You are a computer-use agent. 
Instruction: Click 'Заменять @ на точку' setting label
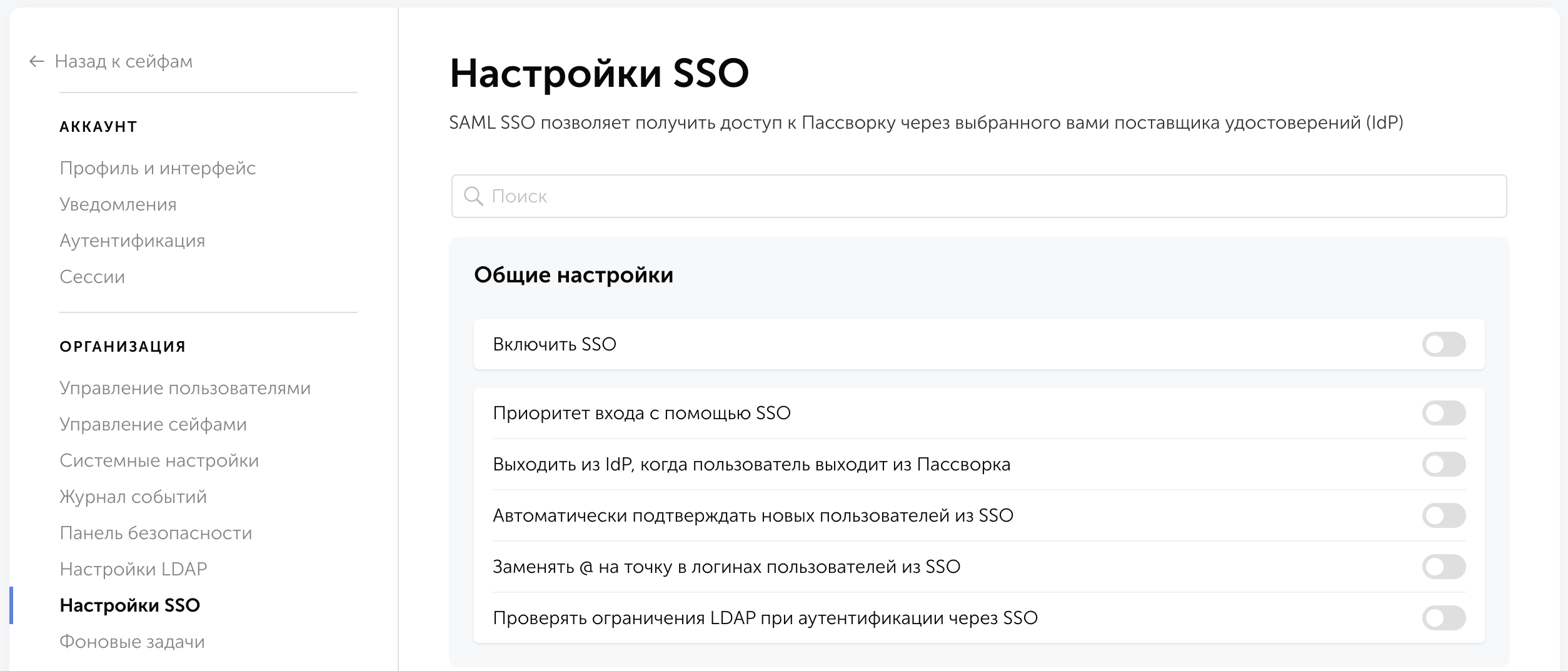tap(726, 567)
